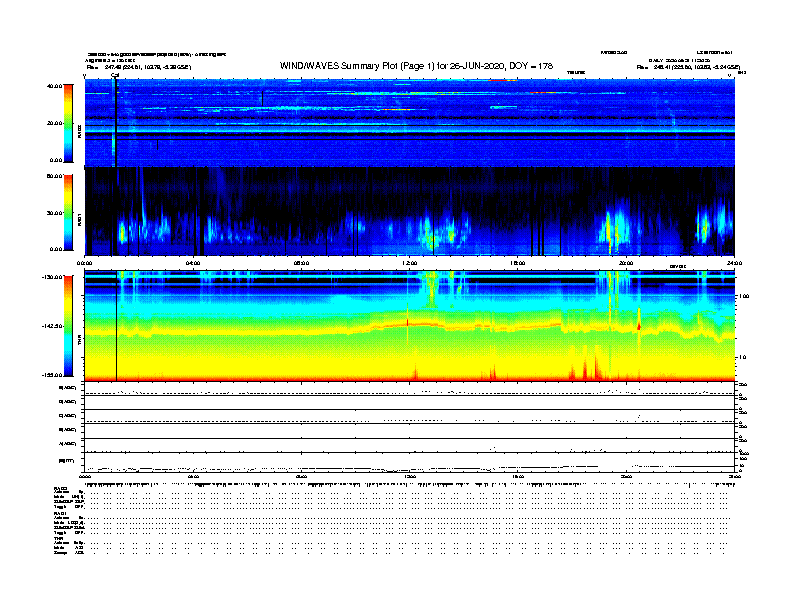Click the 40.00 tick on RAD2 color scale

click(x=54, y=86)
